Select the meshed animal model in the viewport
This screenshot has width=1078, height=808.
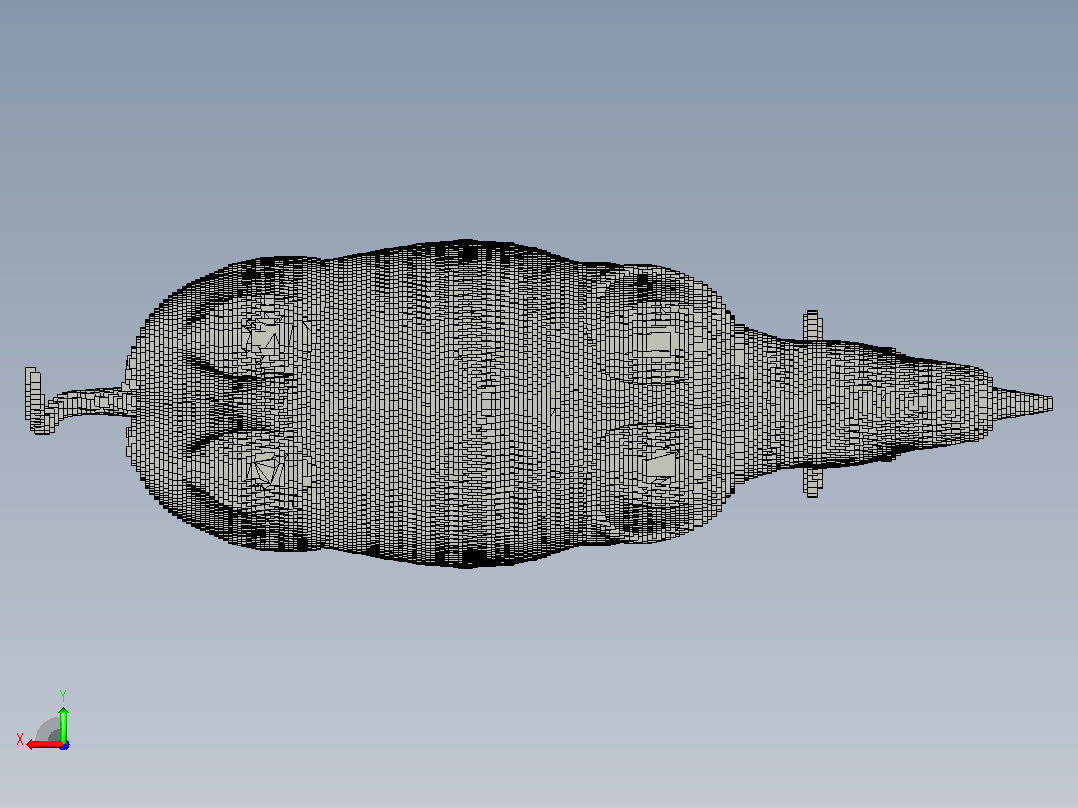click(x=538, y=404)
